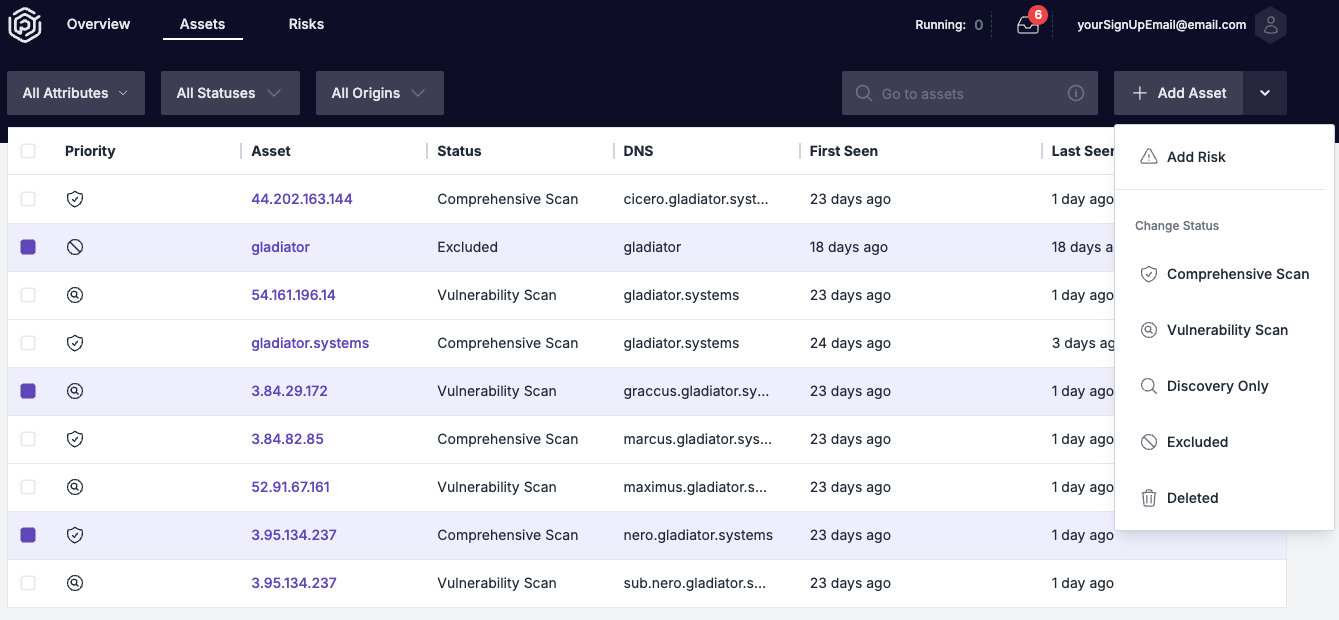1339x620 pixels.
Task: Open the All Statuses dropdown
Action: click(230, 92)
